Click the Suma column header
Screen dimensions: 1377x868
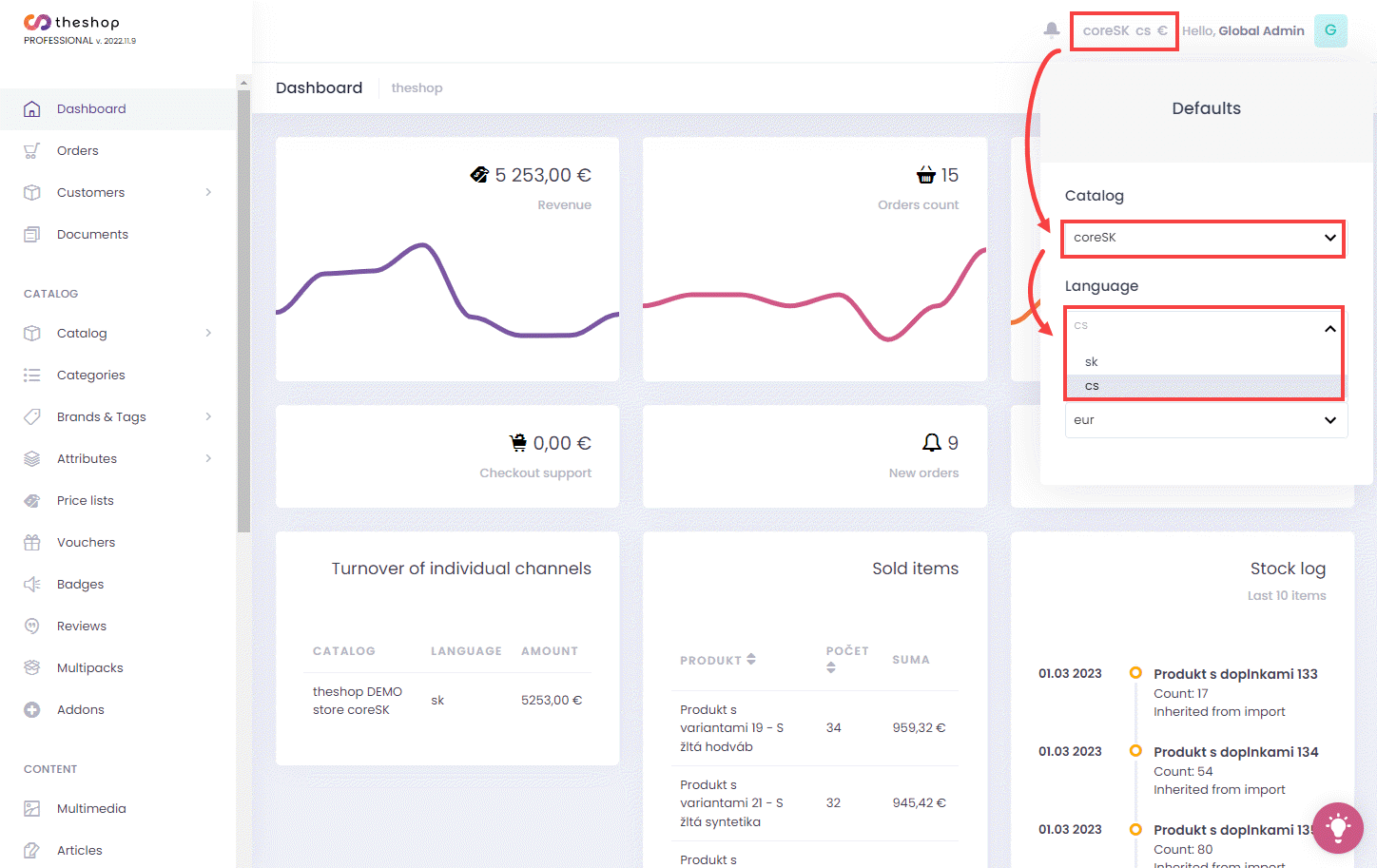(911, 660)
